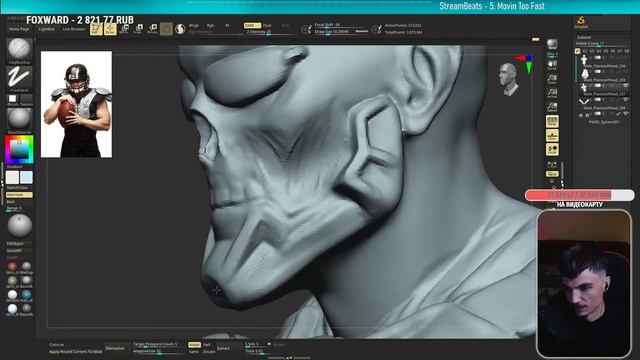This screenshot has width=640, height=360.
Task: Select the MatCap gray material sphere
Action: 27,267
